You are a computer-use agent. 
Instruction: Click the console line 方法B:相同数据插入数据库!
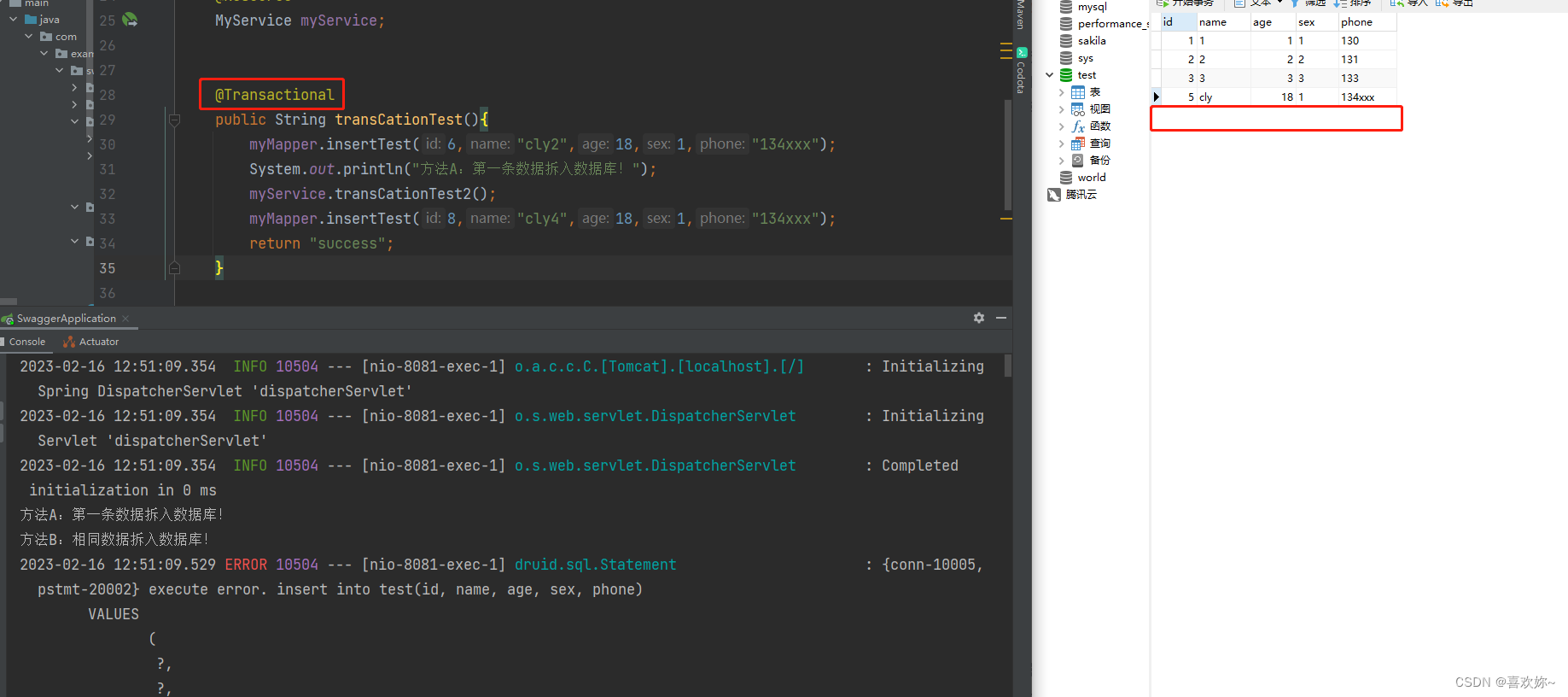click(114, 540)
